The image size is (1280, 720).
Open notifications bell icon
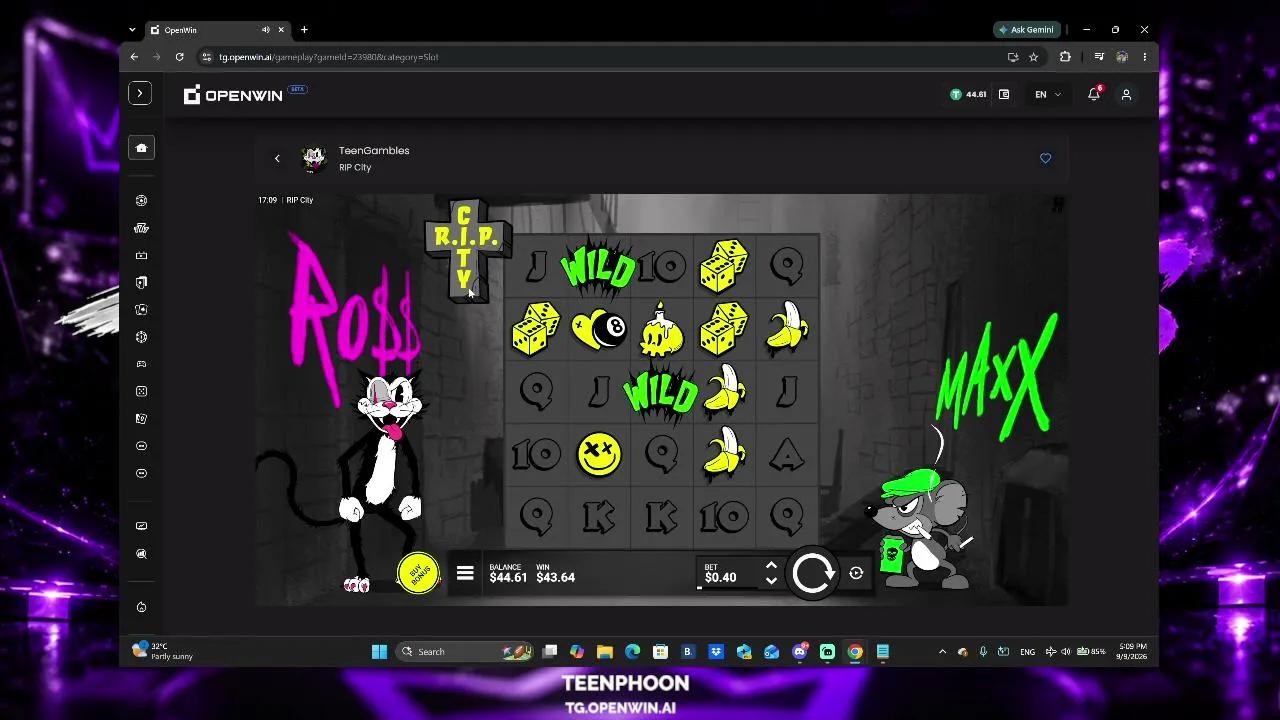1094,94
